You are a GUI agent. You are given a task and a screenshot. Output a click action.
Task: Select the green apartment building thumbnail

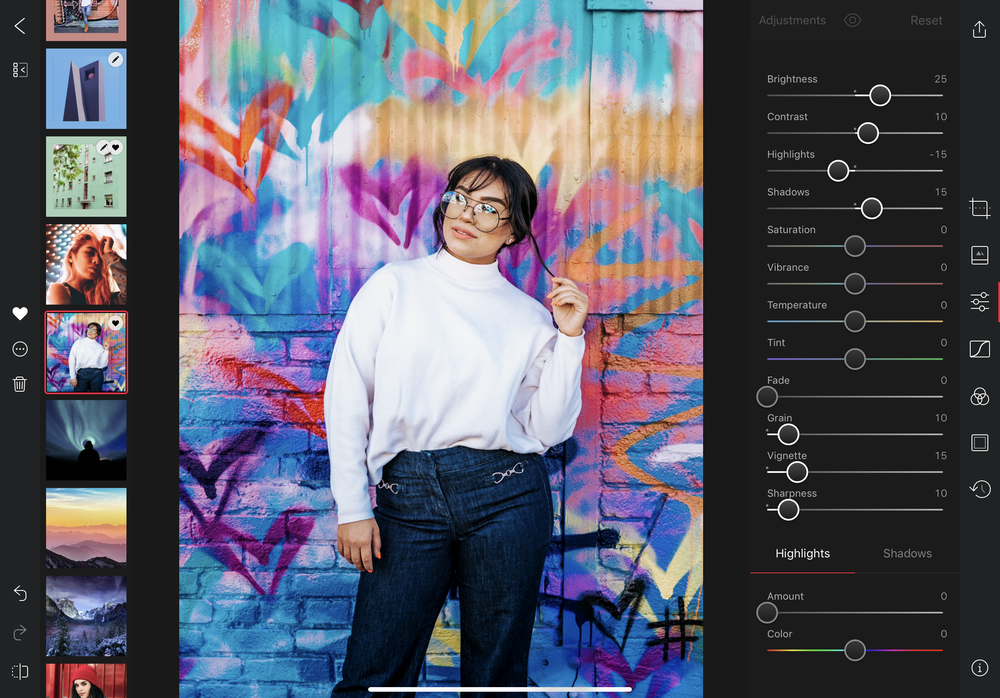(86, 177)
